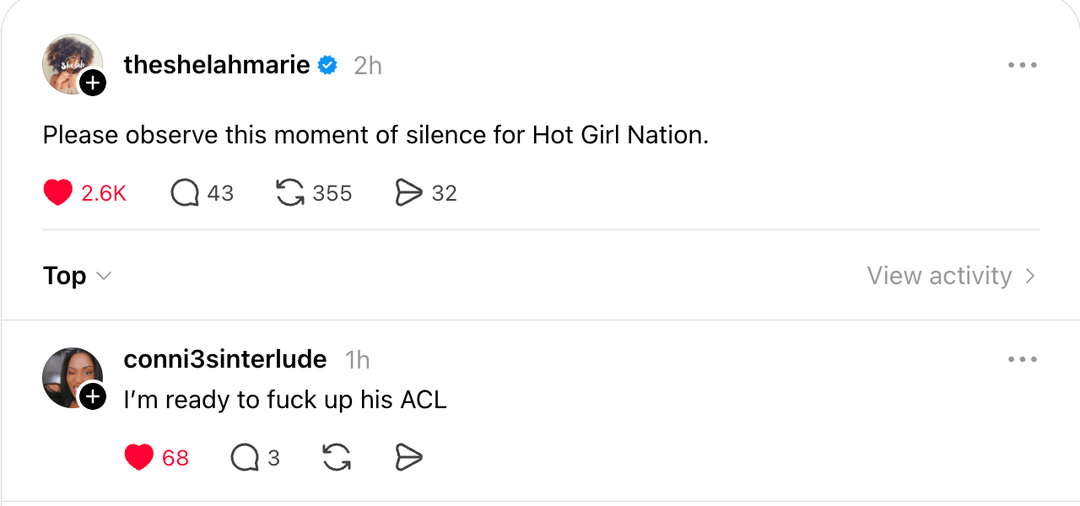
Task: Open more options for conni3sinterlude's reply
Action: pos(1022,360)
